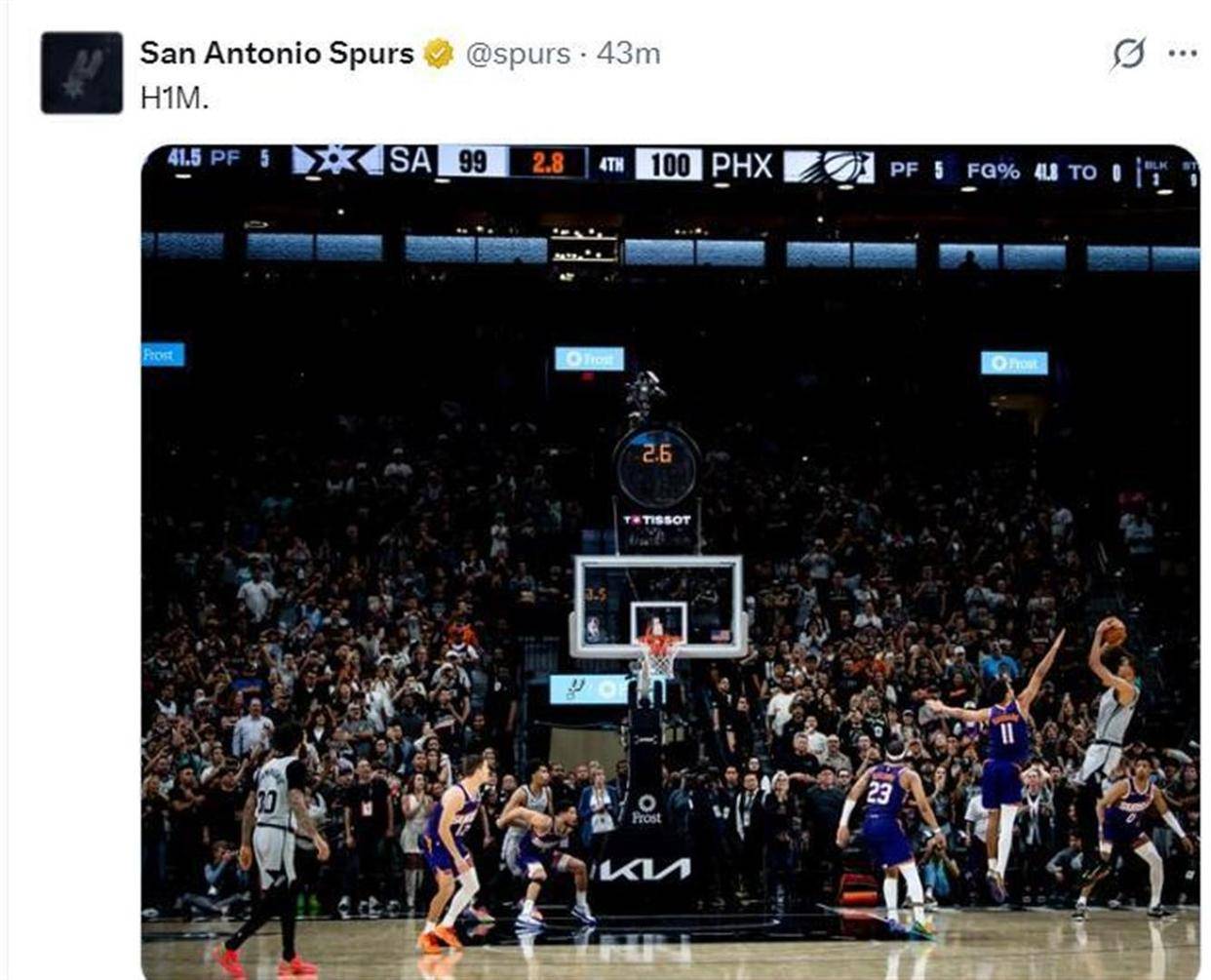Click the tweet text H1M.

pyautogui.click(x=175, y=98)
